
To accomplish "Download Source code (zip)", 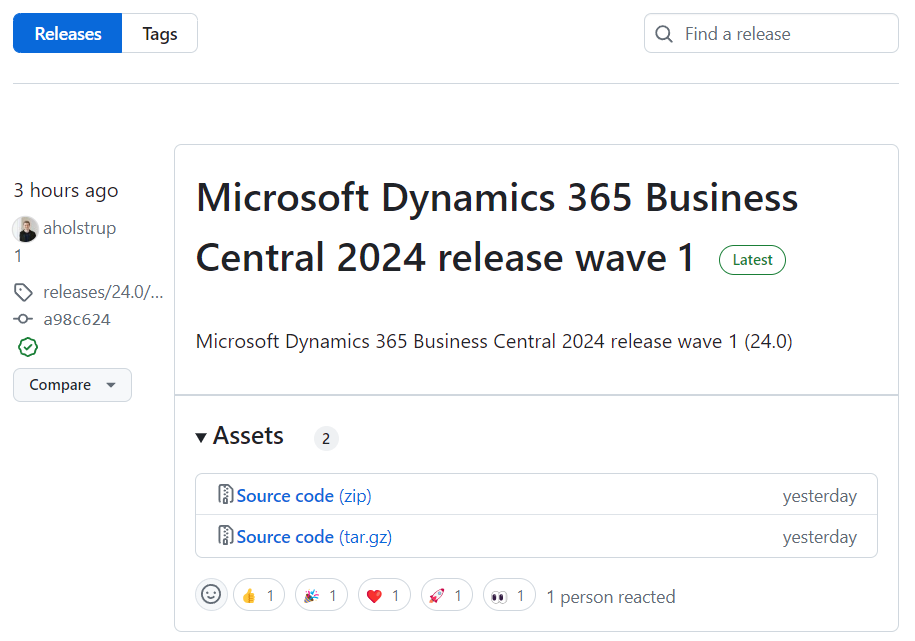I will (x=303, y=496).
